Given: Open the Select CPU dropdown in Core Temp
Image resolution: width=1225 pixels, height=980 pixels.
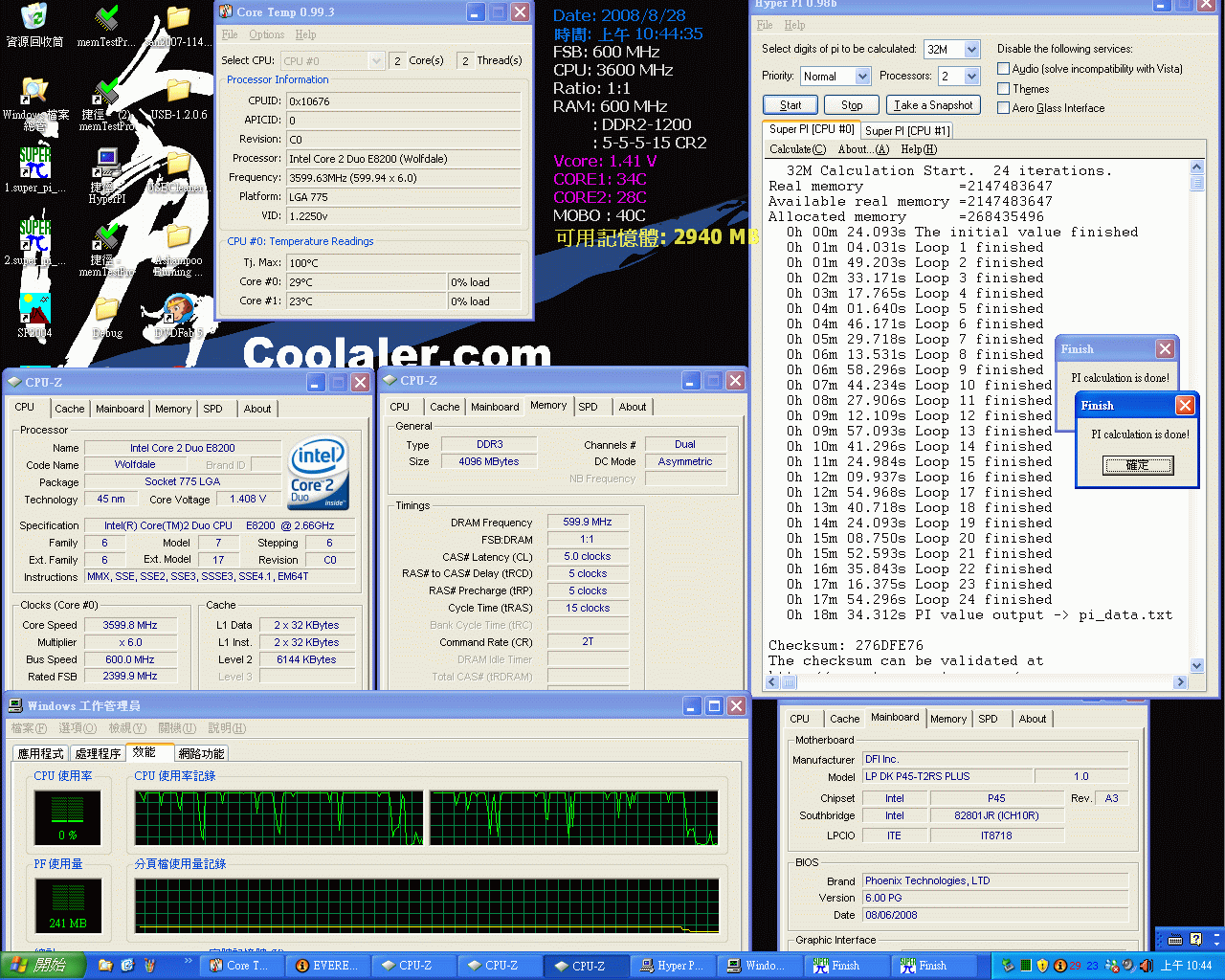Looking at the screenshot, I should pyautogui.click(x=376, y=60).
